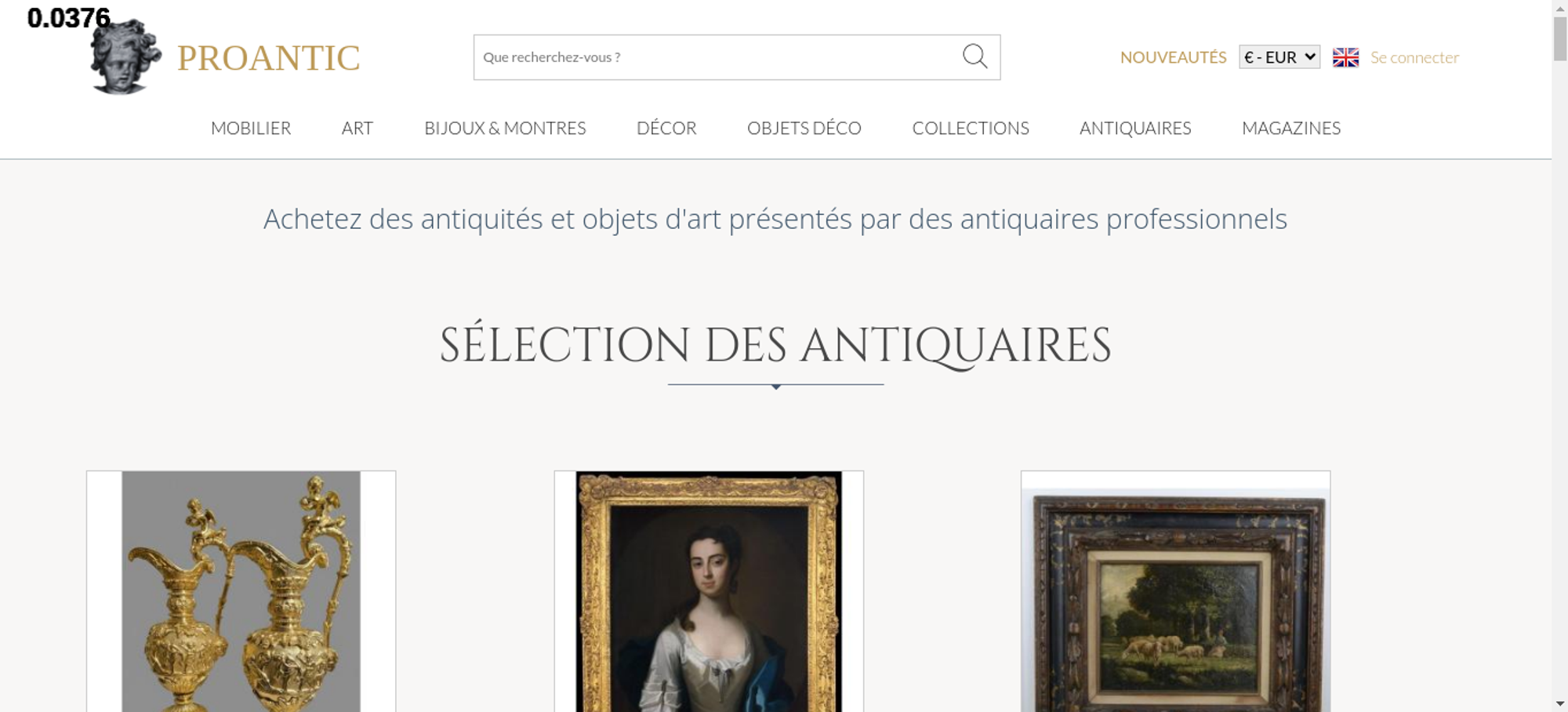1568x712 pixels.
Task: Switch language via the UK flag icon
Action: [x=1345, y=57]
